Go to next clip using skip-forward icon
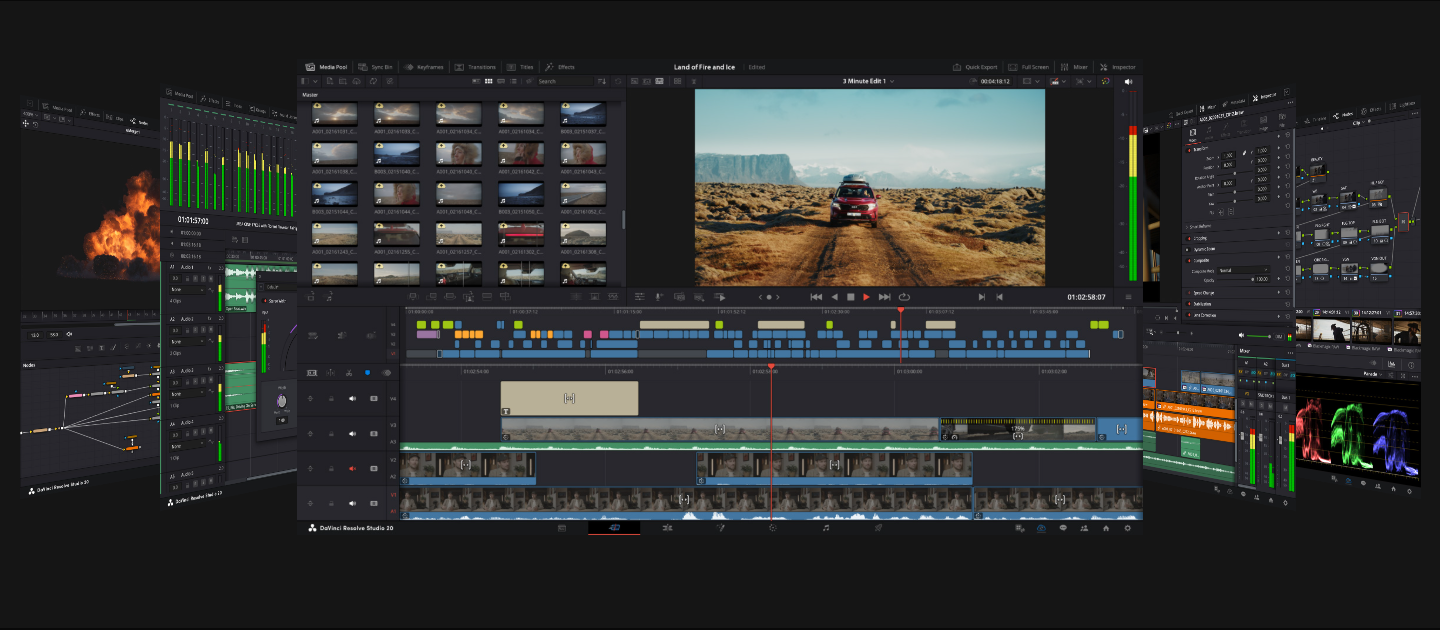This screenshot has width=1440, height=630. (x=981, y=297)
